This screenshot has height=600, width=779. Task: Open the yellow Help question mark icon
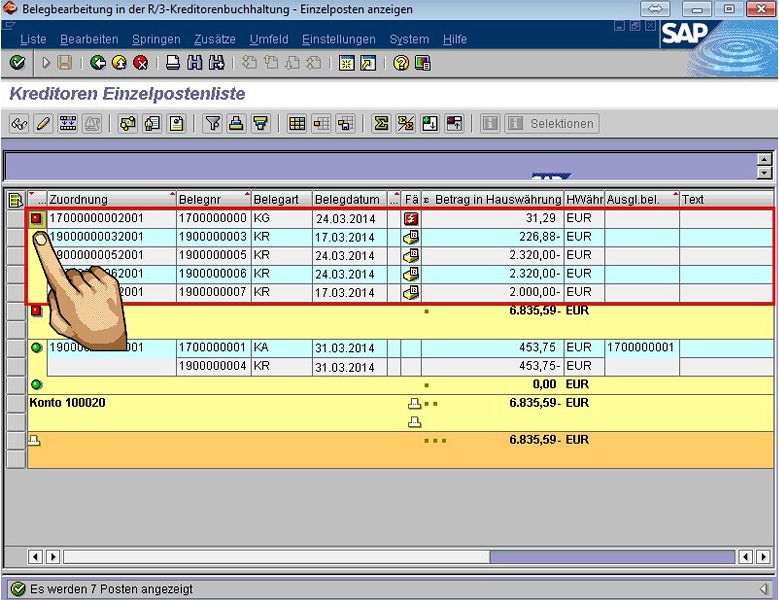tap(401, 63)
